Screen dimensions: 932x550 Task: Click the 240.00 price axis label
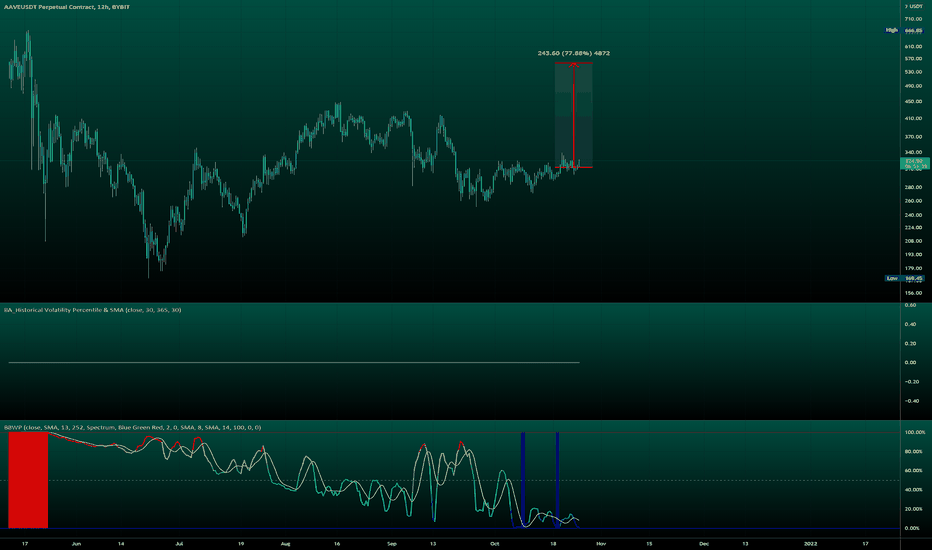click(914, 215)
